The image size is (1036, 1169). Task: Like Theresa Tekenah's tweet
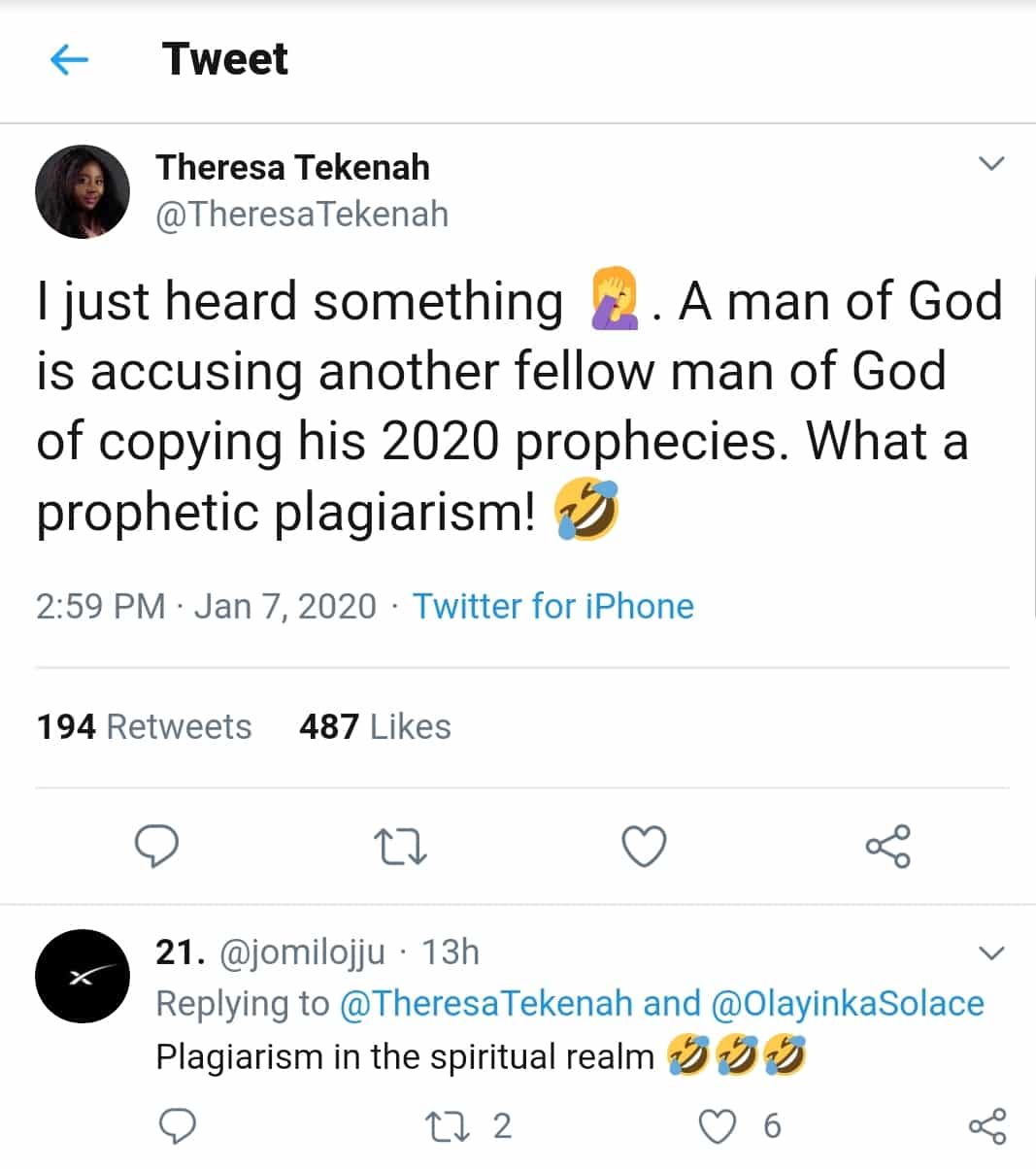click(644, 846)
